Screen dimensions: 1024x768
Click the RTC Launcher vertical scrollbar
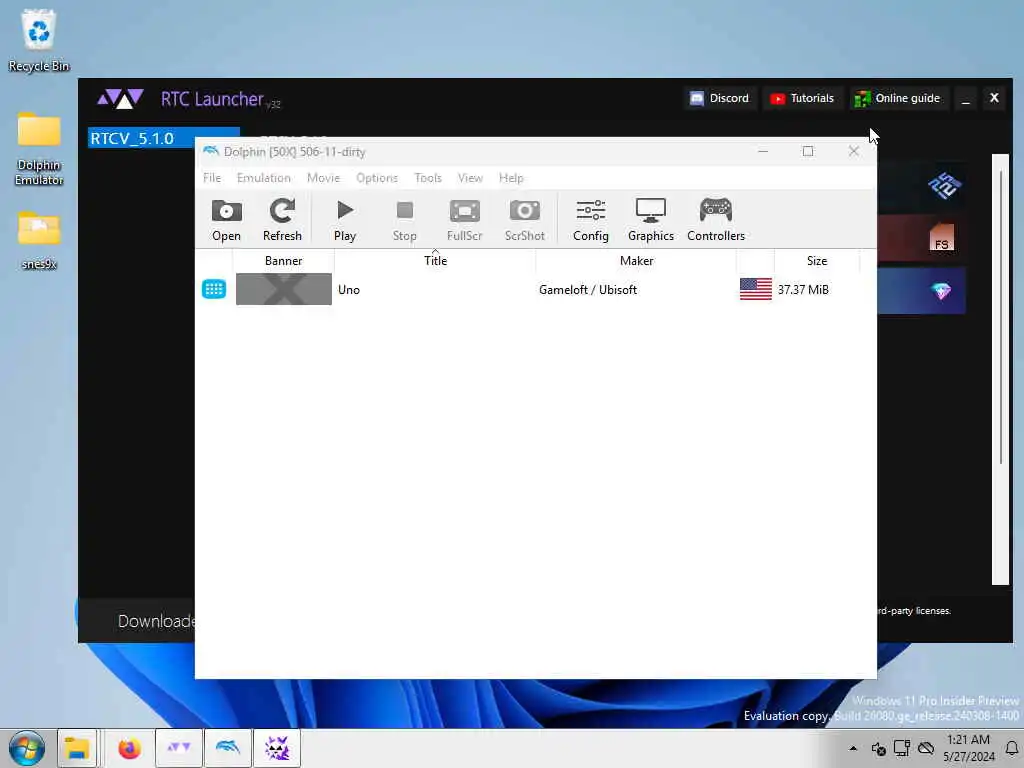(1000, 369)
